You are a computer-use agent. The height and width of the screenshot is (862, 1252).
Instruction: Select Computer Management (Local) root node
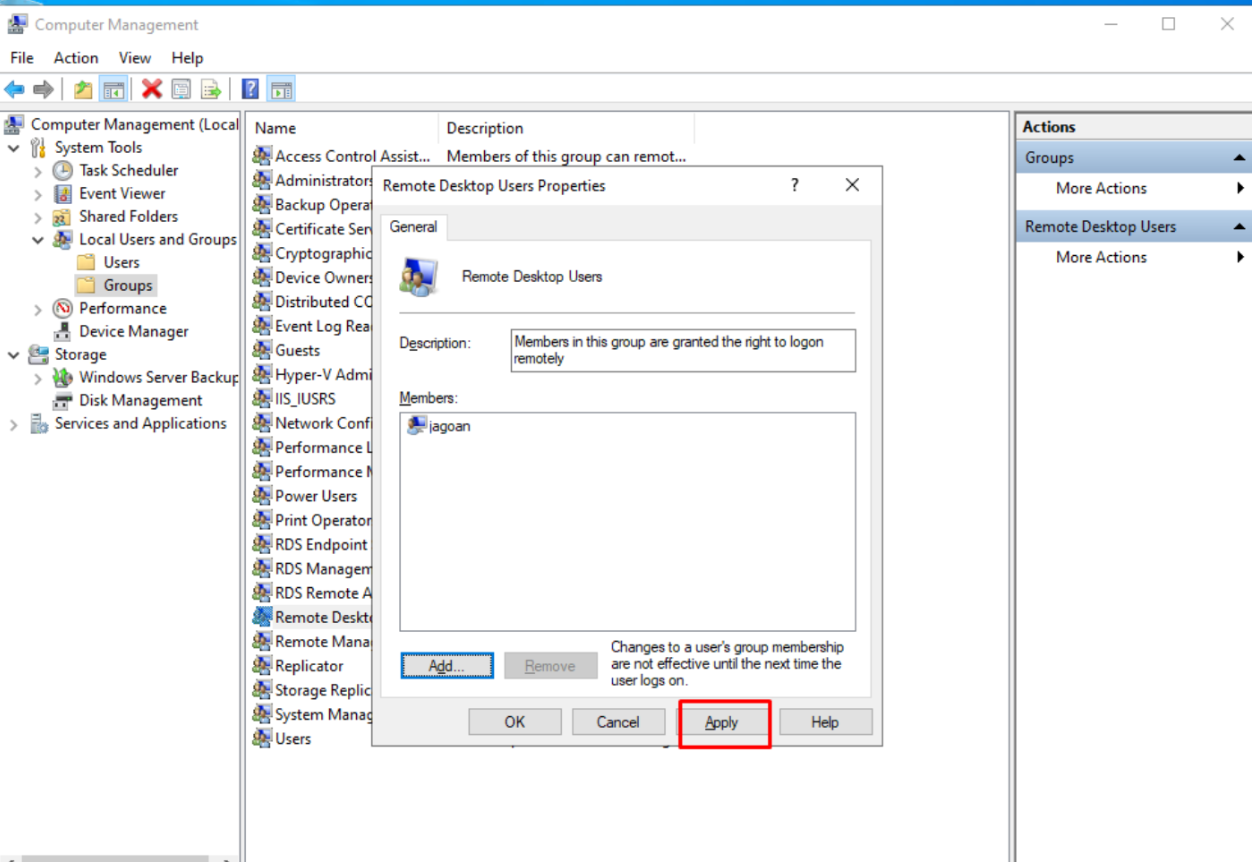(135, 124)
